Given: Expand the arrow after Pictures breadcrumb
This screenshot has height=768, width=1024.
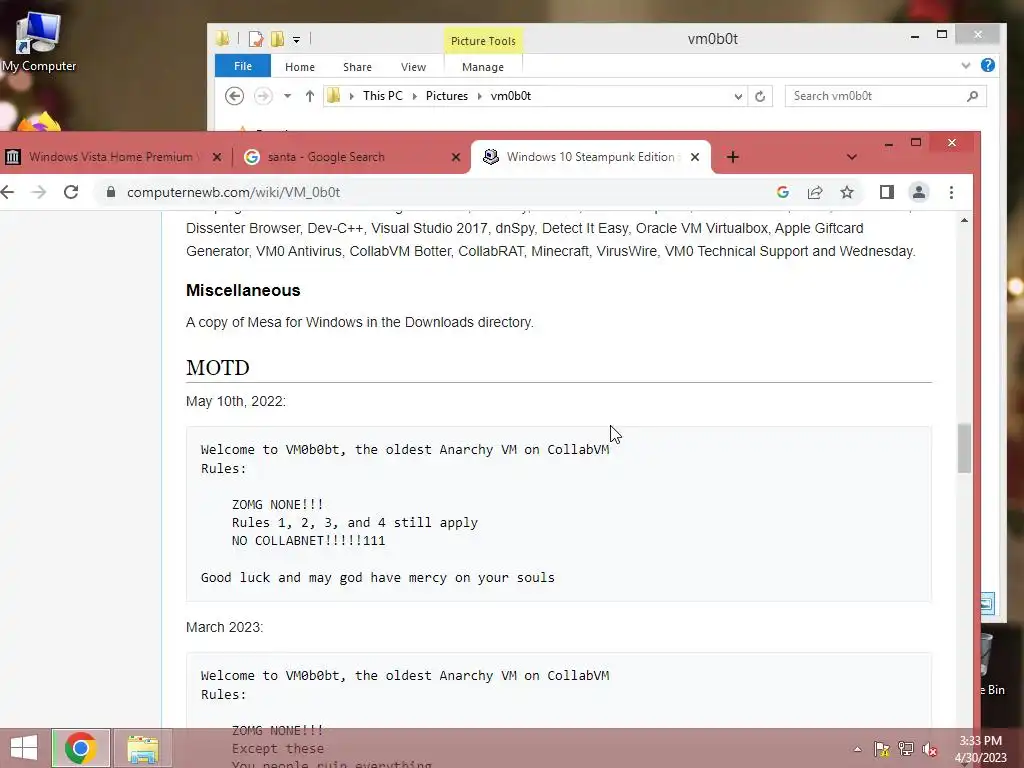Looking at the screenshot, I should (x=479, y=96).
